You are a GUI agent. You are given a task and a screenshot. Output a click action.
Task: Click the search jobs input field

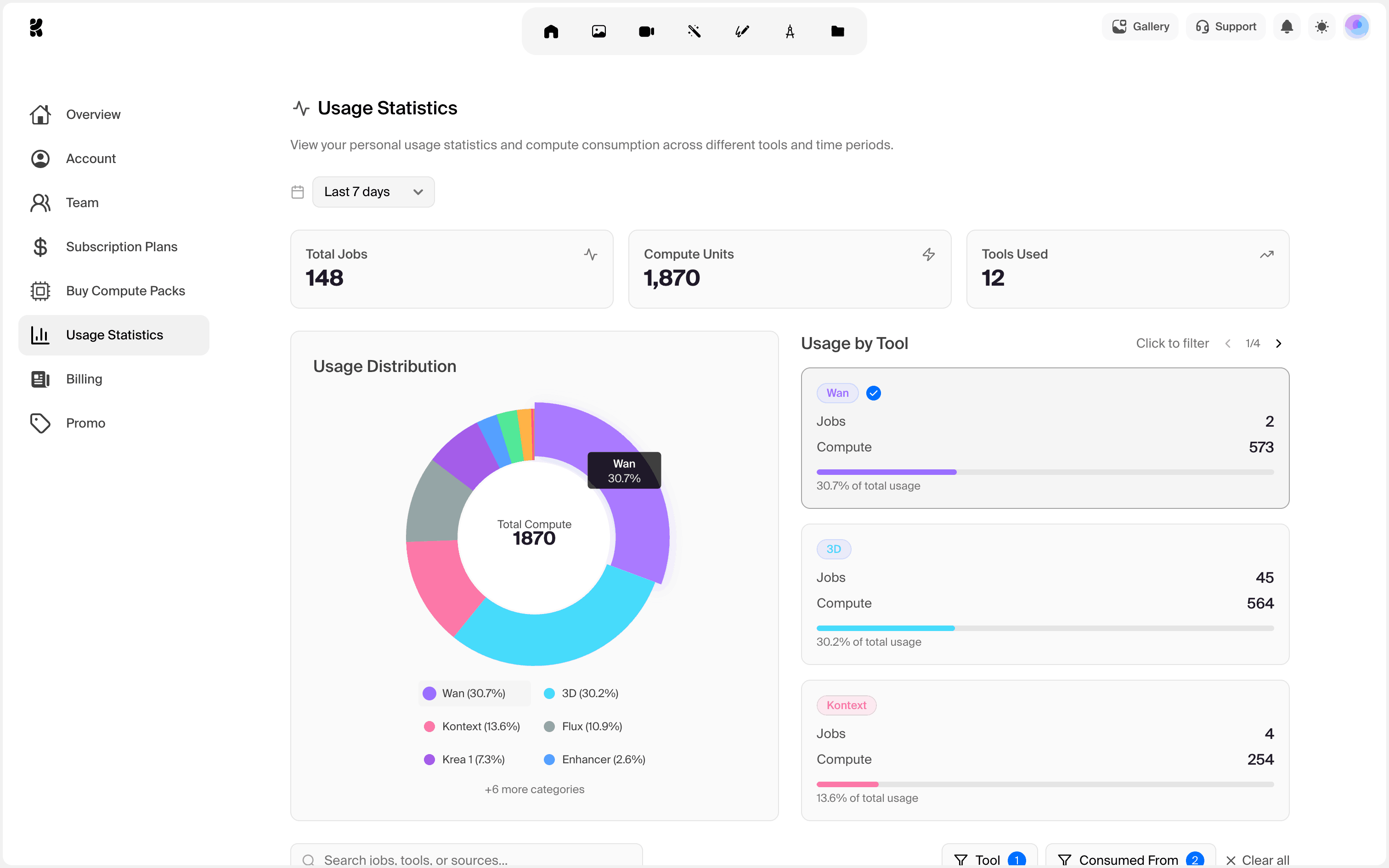(466, 859)
